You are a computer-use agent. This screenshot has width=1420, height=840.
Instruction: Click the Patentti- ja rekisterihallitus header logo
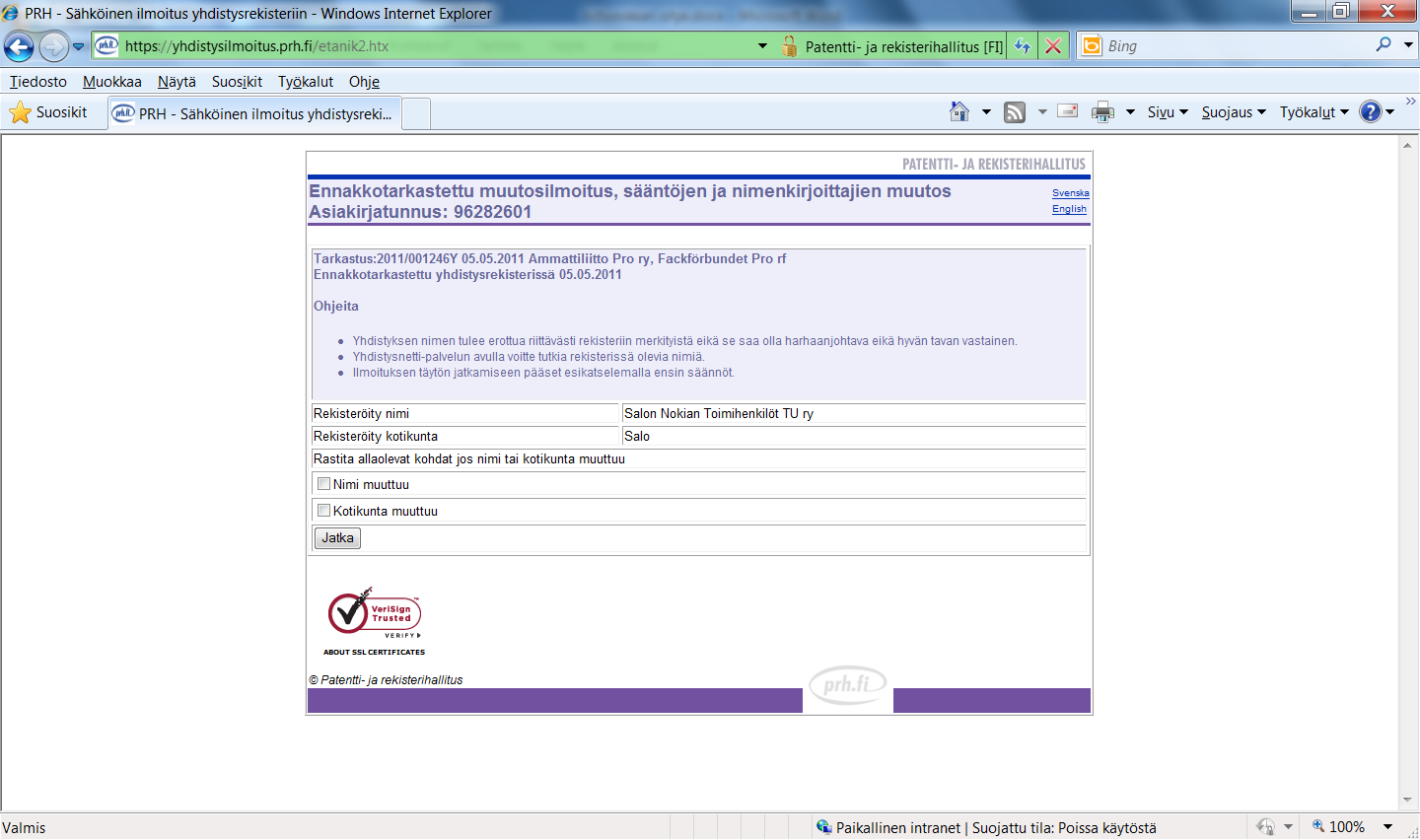[994, 165]
